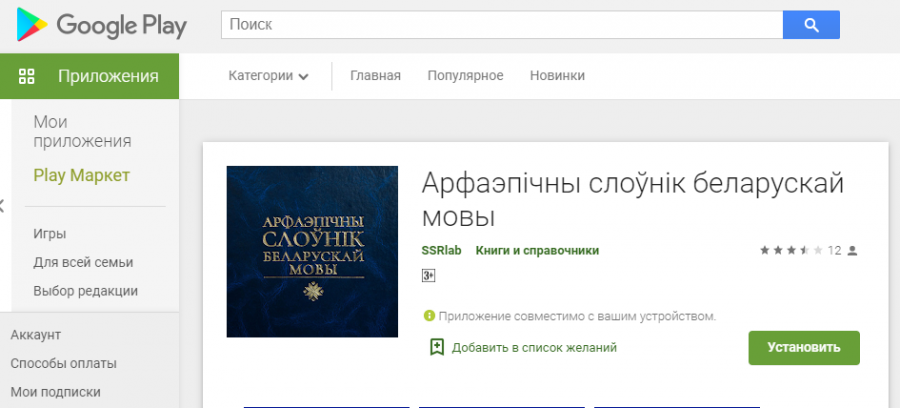Image resolution: width=900 pixels, height=408 pixels.
Task: Collapse the sidebar with the left arrow
Action: pos(2,205)
